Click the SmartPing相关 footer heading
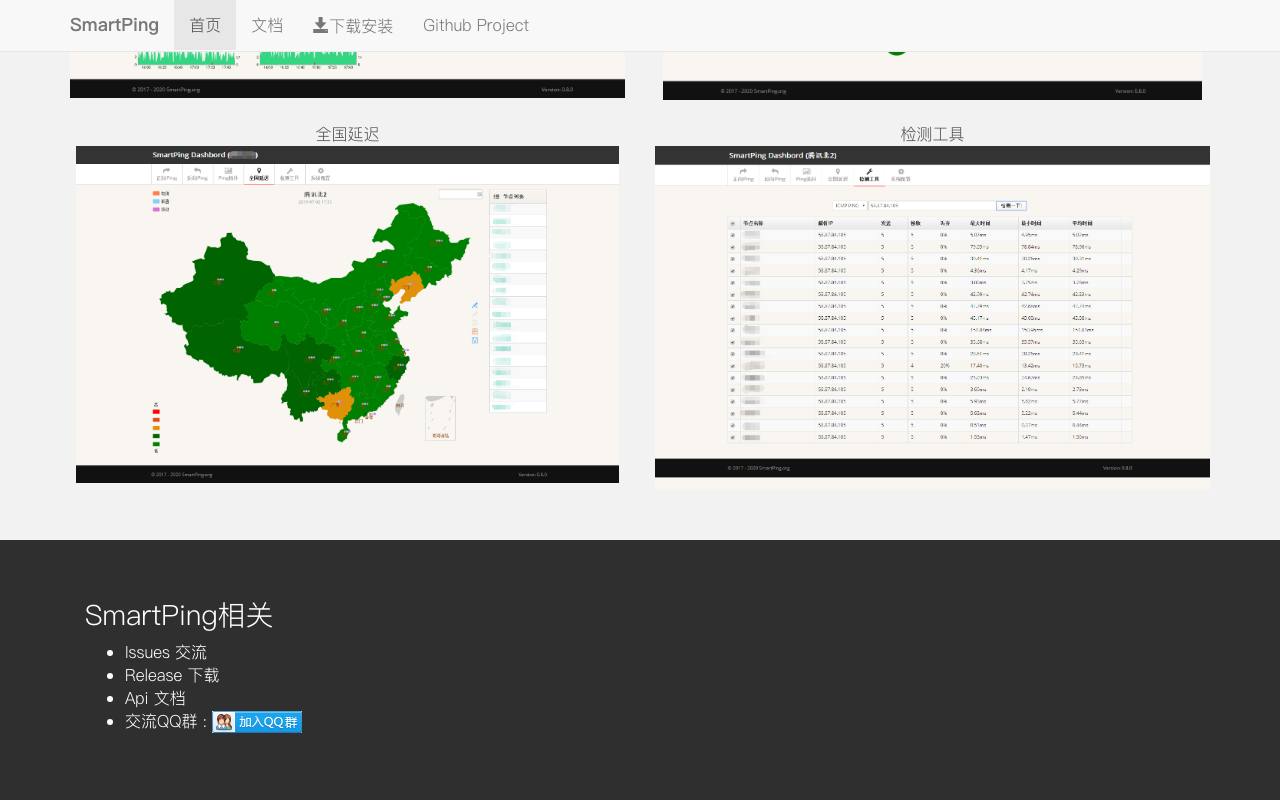Viewport: 1280px width, 800px height. coord(179,615)
